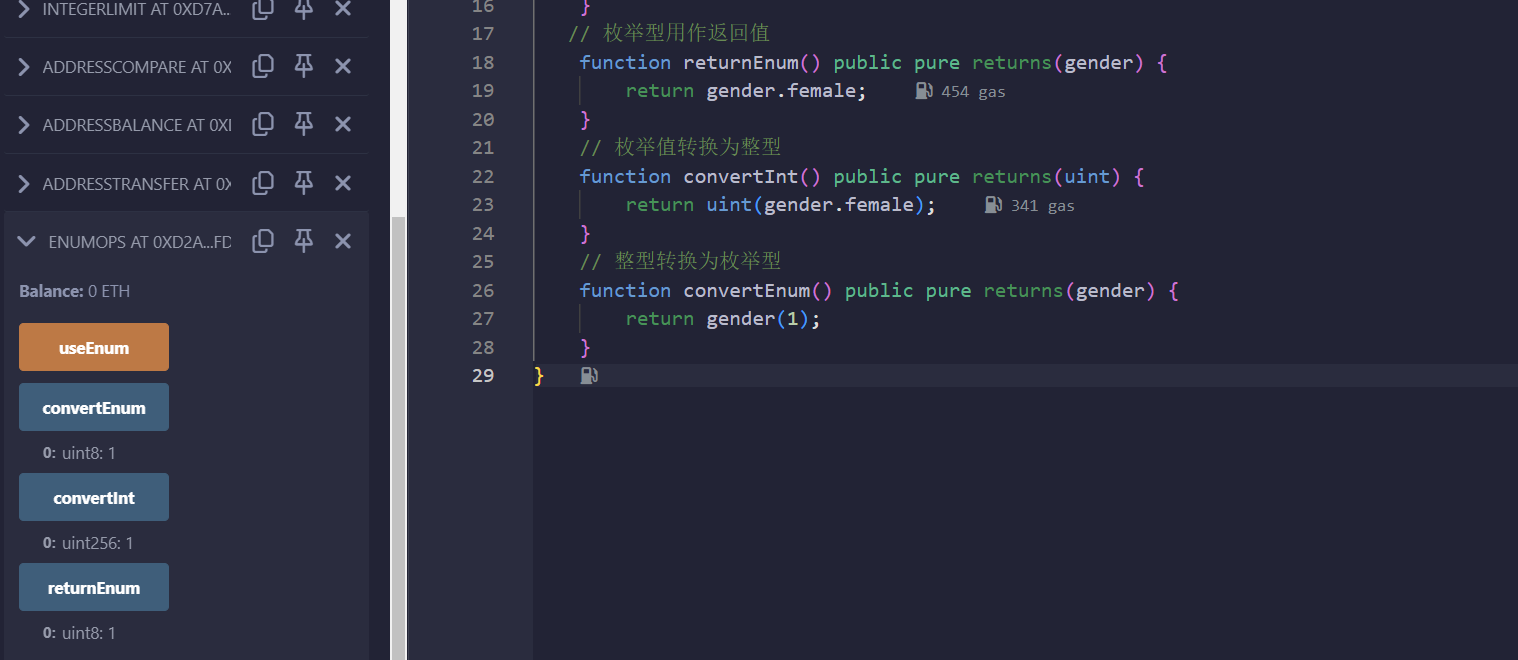1518x660 pixels.
Task: Pin the ADDRESSCOMPARE deployed contract
Action: [303, 67]
